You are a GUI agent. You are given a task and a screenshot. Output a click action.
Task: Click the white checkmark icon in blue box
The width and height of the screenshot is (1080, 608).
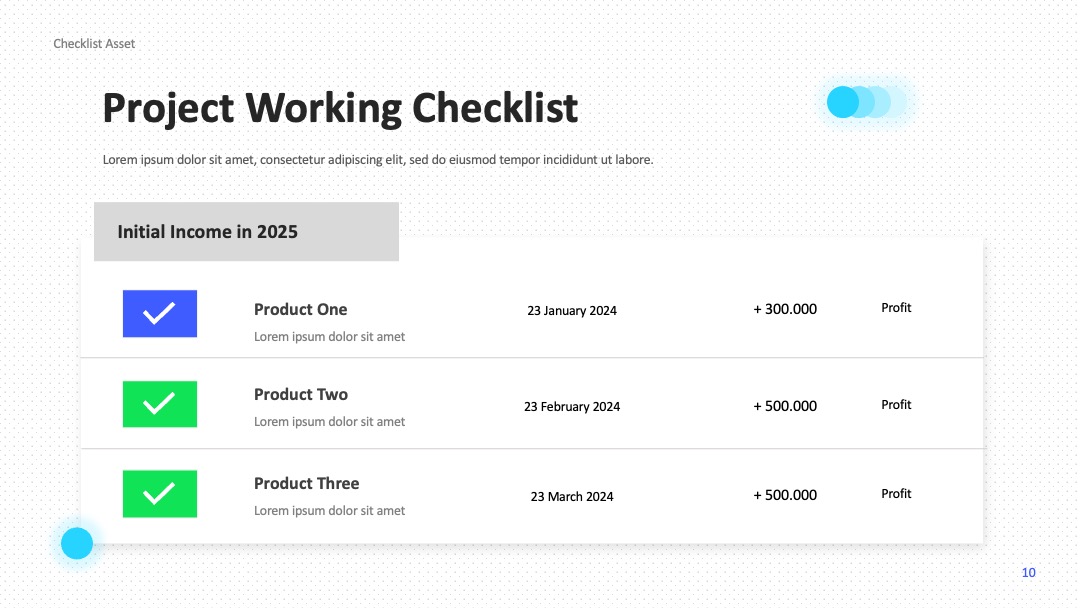159,313
